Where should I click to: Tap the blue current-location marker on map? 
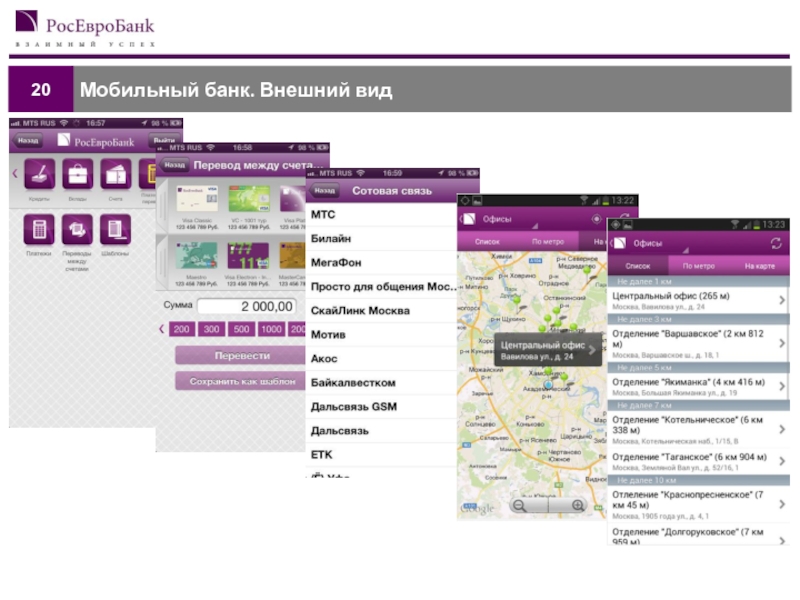pos(548,384)
